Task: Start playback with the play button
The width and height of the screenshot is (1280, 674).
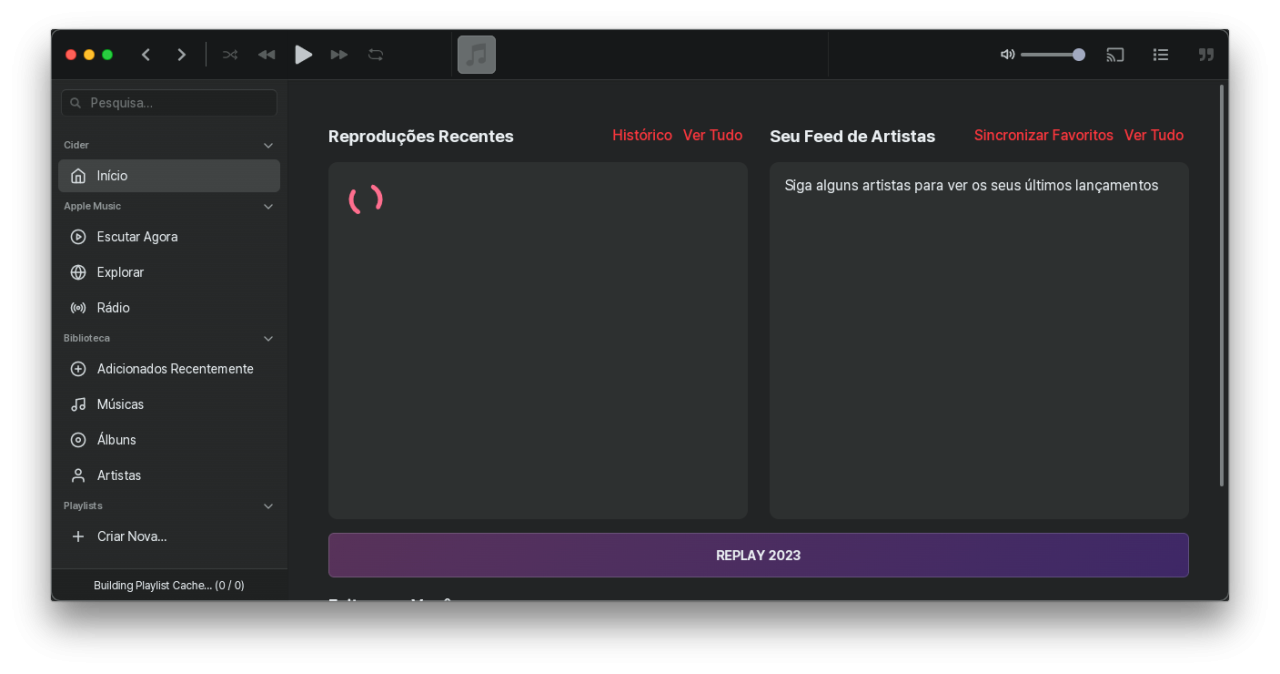Action: [x=303, y=55]
